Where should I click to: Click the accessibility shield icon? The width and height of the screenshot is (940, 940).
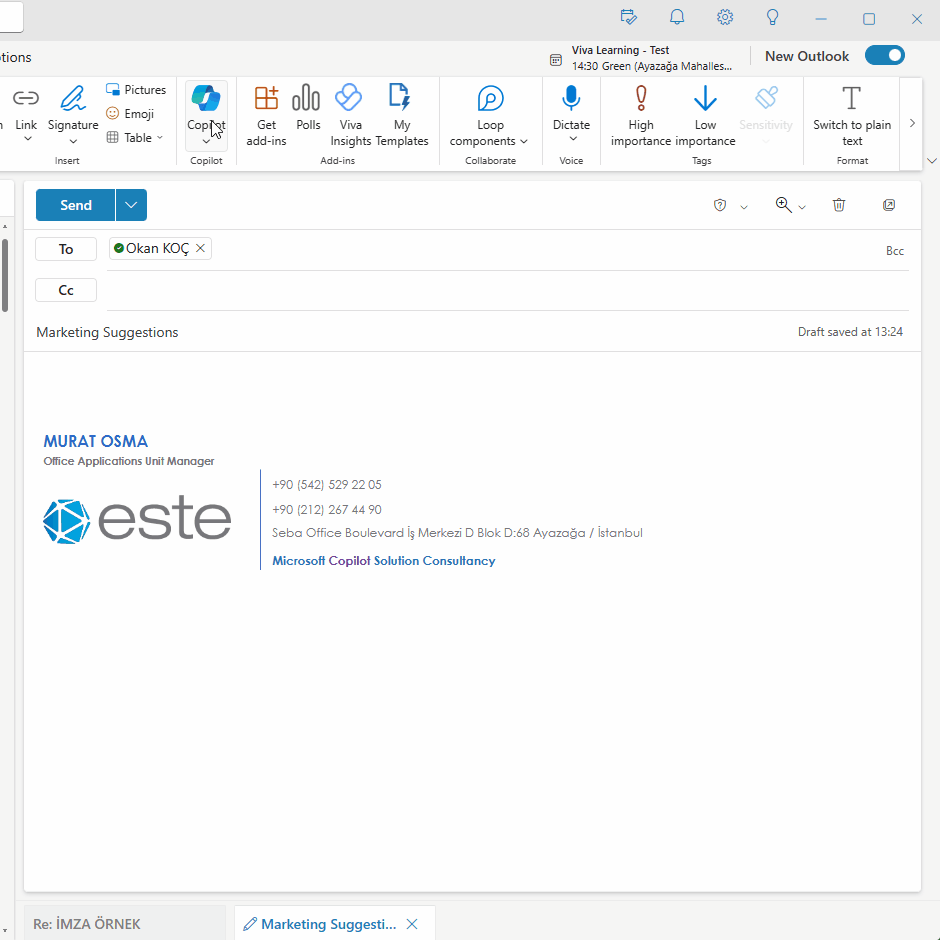point(720,206)
